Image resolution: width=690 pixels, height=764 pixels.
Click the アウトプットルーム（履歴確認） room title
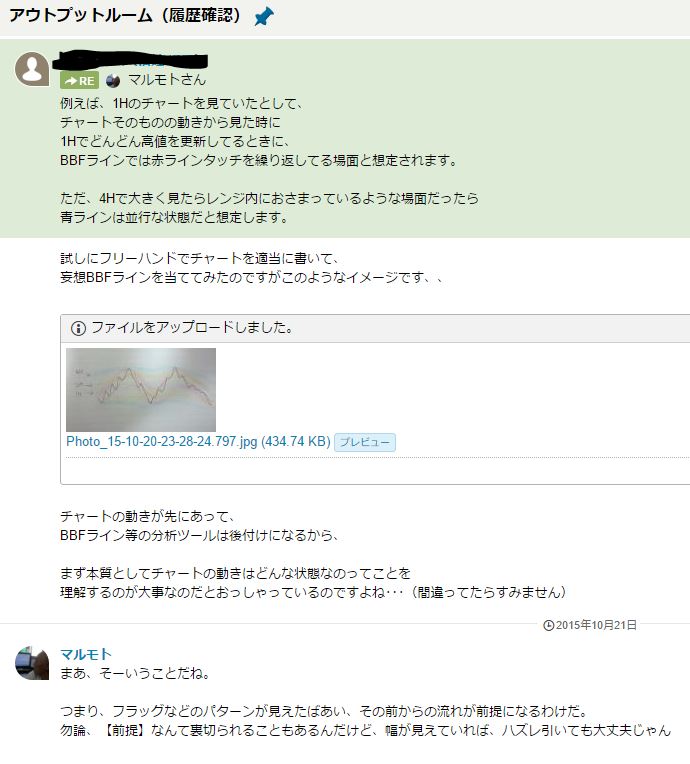point(125,16)
